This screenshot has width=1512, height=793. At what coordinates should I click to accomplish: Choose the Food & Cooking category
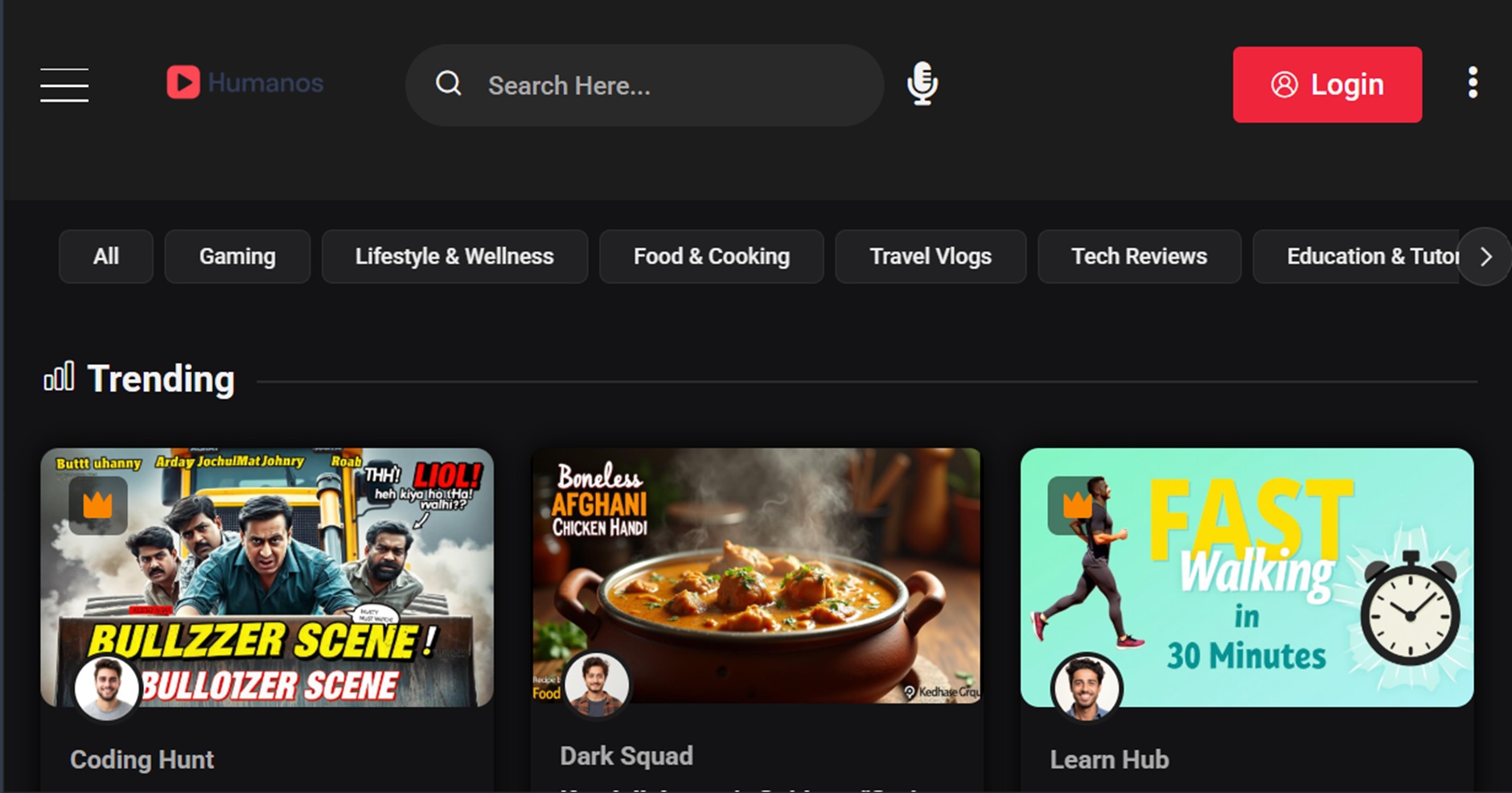[711, 257]
